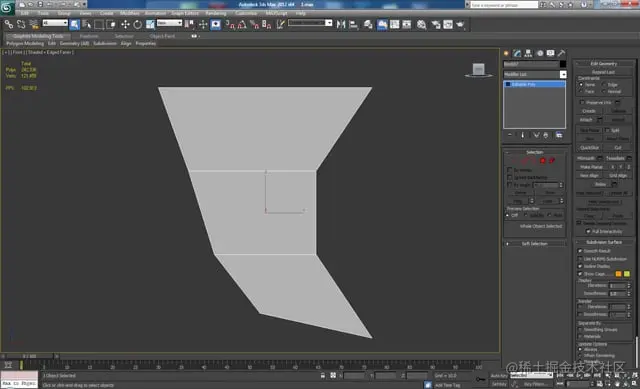Activate the Select and Rotate tool
The width and height of the screenshot is (640, 389).
pyautogui.click(x=138, y=24)
